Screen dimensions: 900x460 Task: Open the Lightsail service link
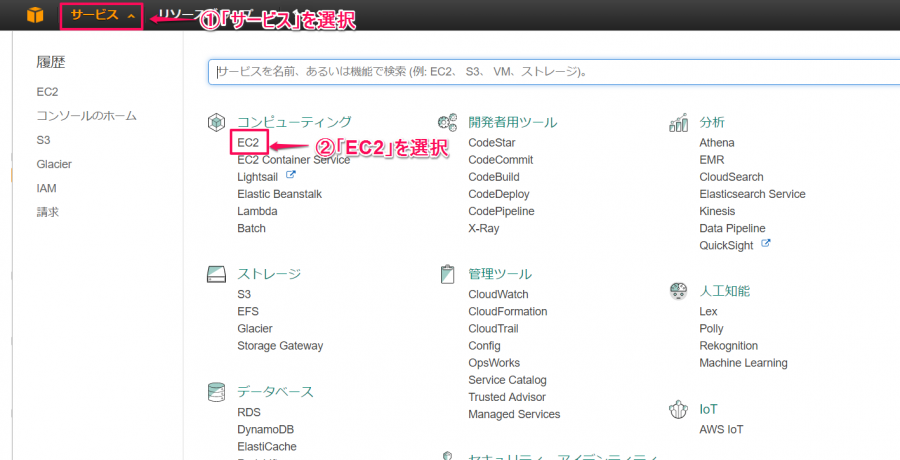click(257, 177)
